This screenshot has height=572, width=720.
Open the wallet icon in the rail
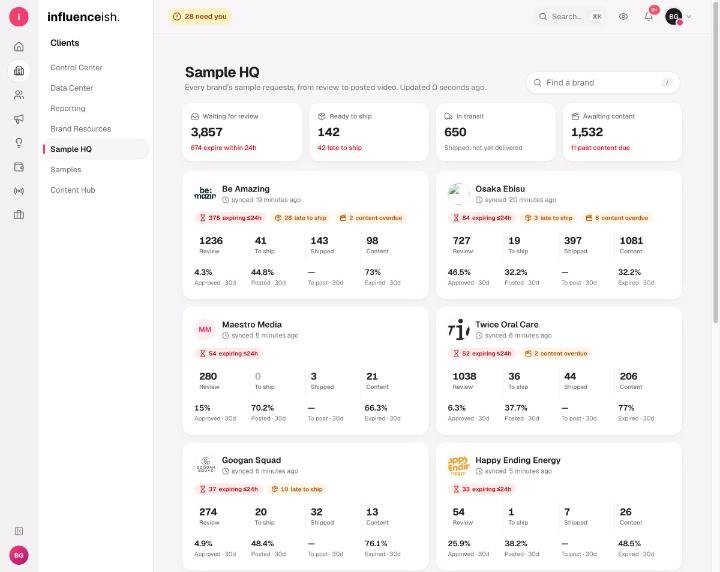[x=19, y=167]
